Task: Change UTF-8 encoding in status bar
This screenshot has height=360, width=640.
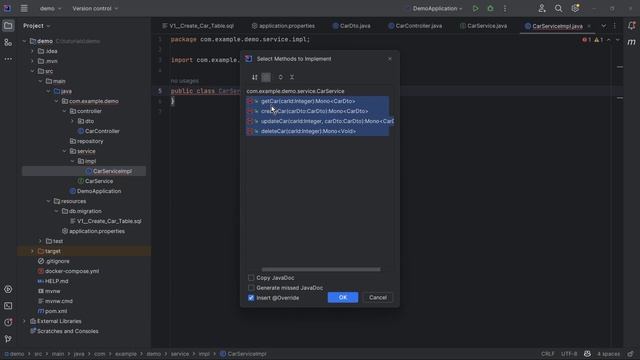Action: [569, 354]
